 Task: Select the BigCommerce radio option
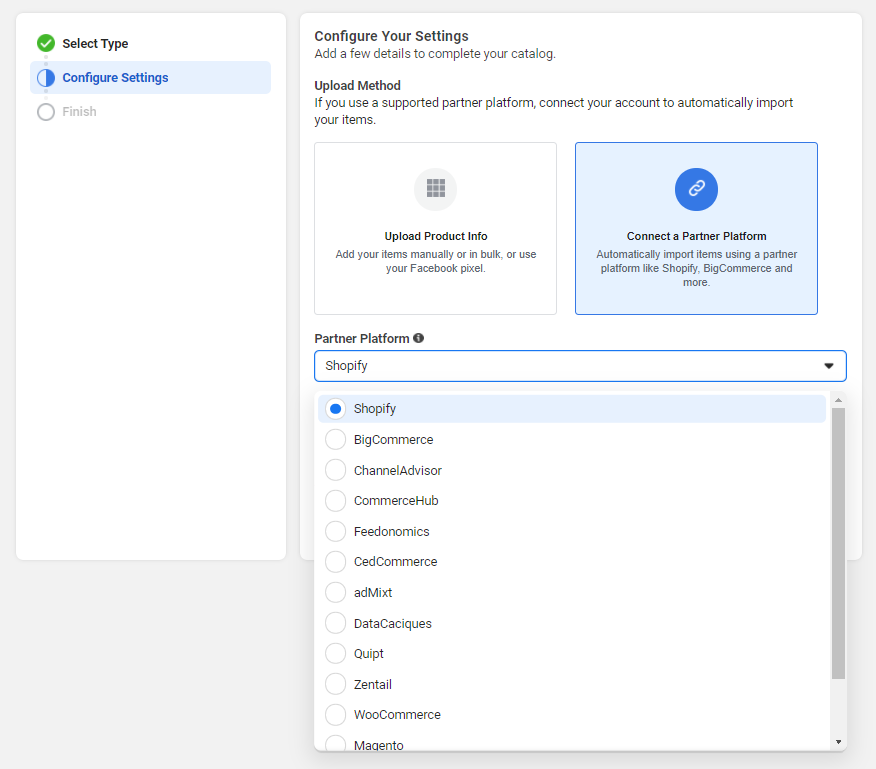[x=336, y=440]
